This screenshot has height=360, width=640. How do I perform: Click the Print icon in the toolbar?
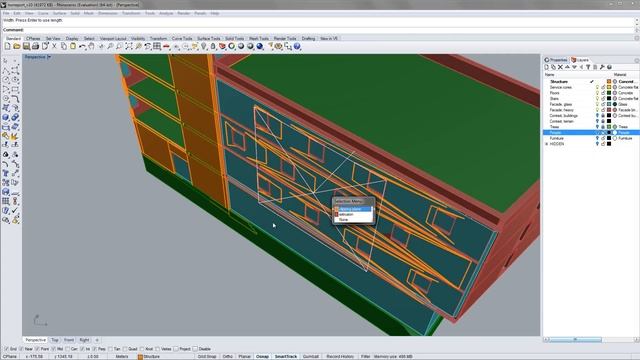[36, 47]
